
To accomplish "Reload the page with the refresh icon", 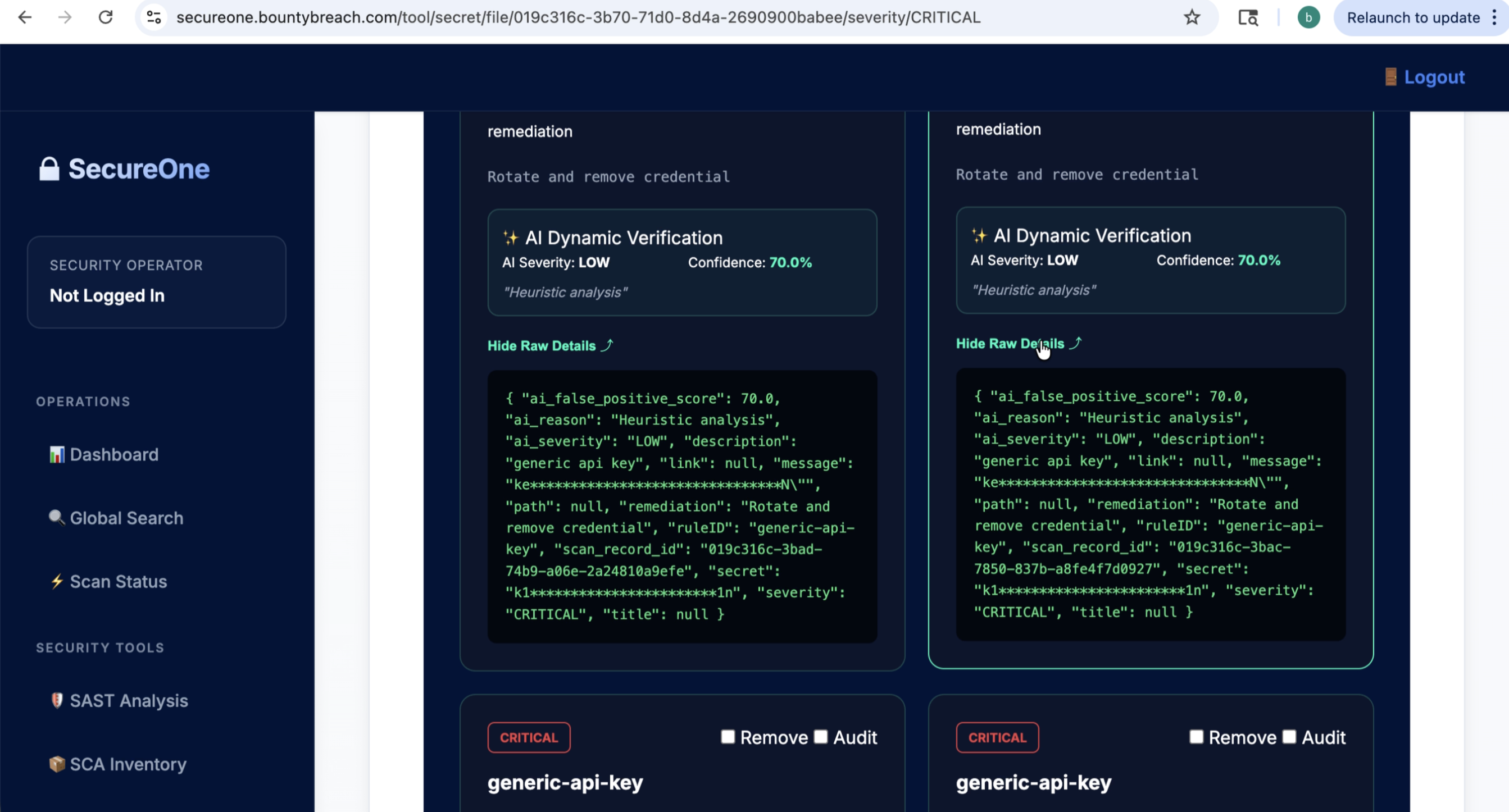I will click(106, 17).
